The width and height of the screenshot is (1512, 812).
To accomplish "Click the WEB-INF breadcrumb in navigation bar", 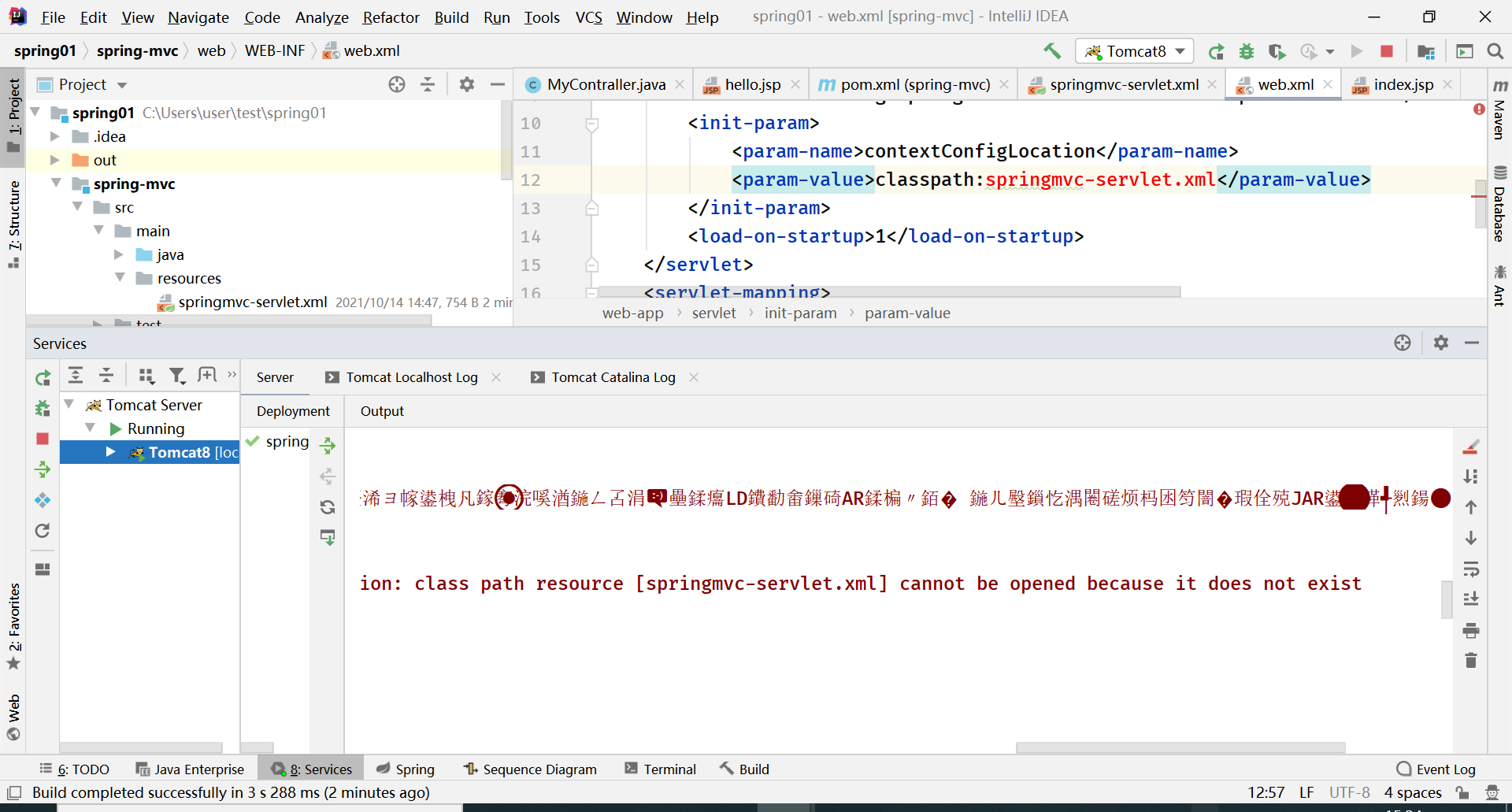I will point(275,51).
